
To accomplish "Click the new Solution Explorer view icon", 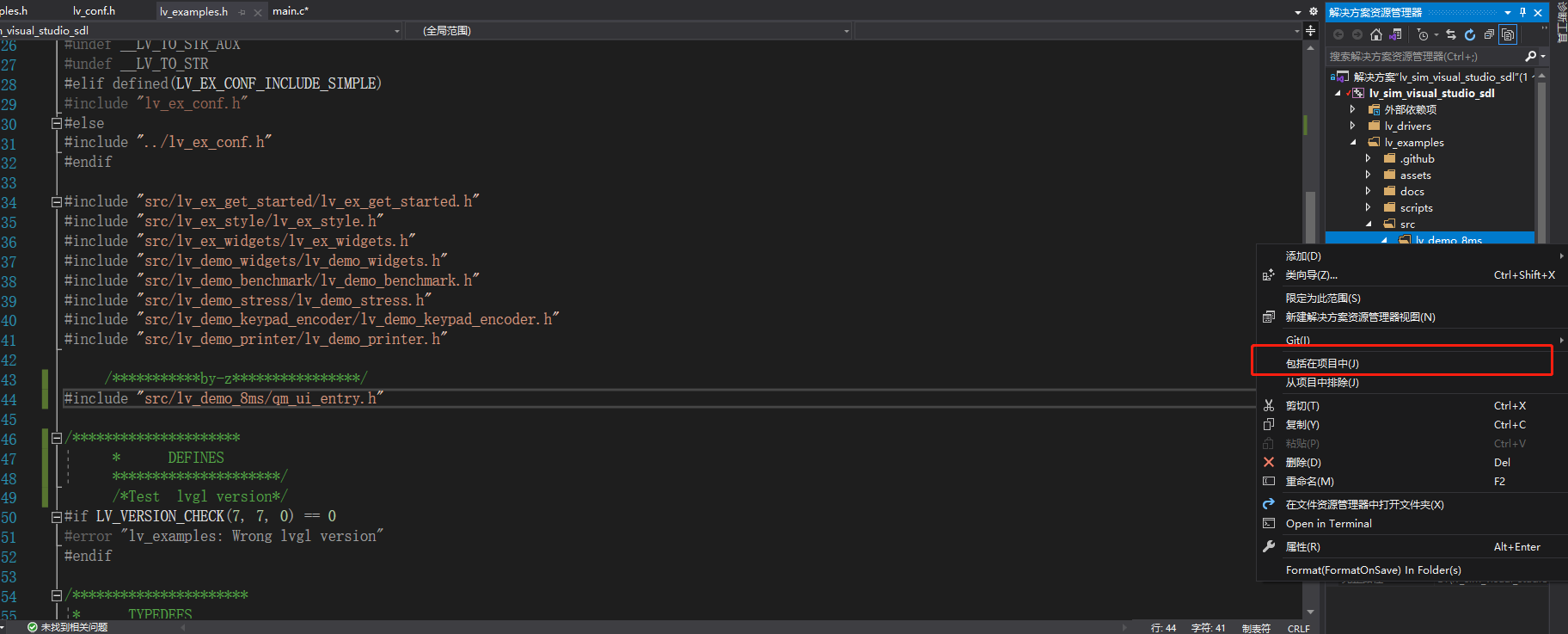I will 1269,317.
